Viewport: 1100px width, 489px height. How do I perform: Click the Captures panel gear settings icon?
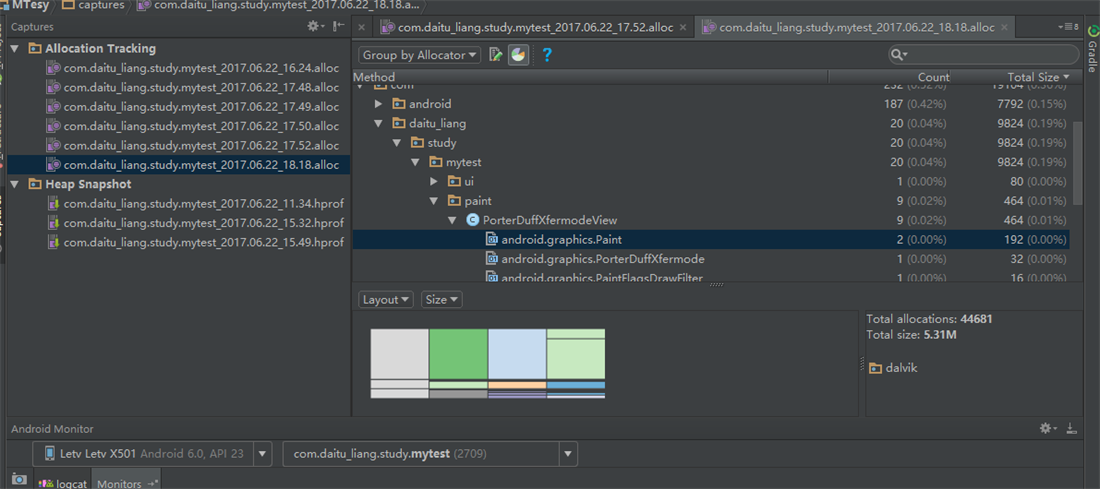(314, 27)
